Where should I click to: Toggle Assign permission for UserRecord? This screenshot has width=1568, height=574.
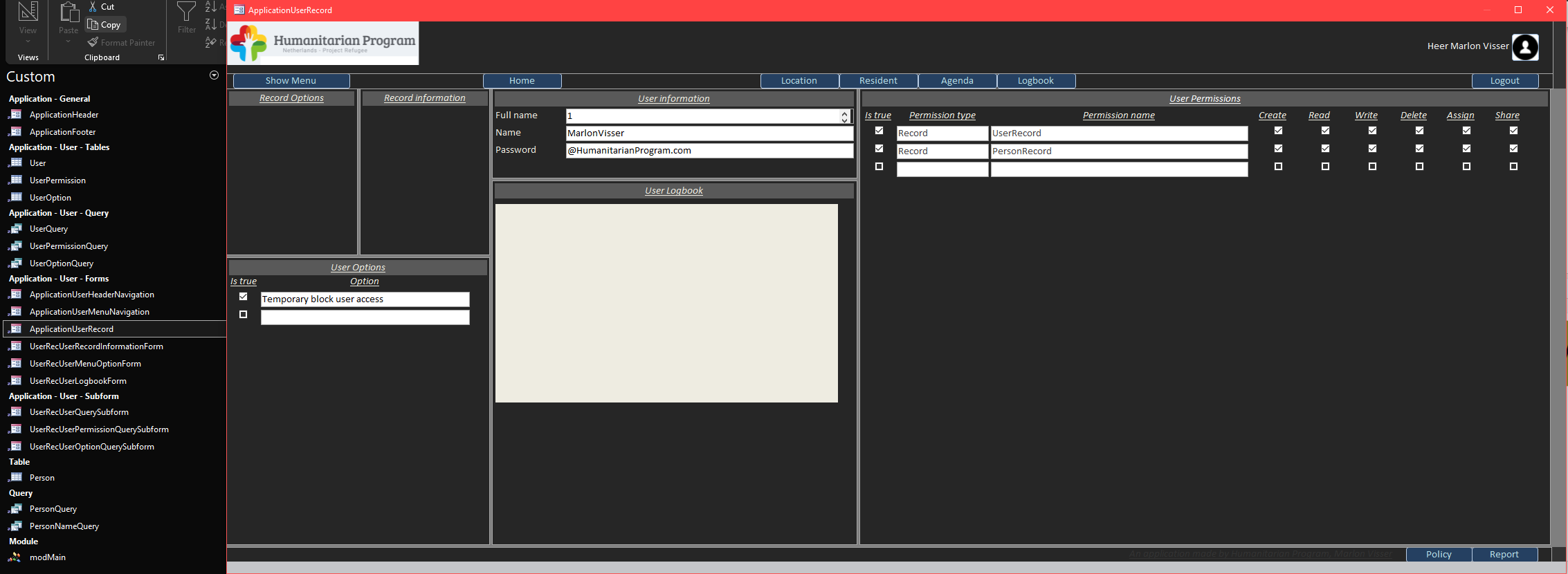click(x=1466, y=131)
